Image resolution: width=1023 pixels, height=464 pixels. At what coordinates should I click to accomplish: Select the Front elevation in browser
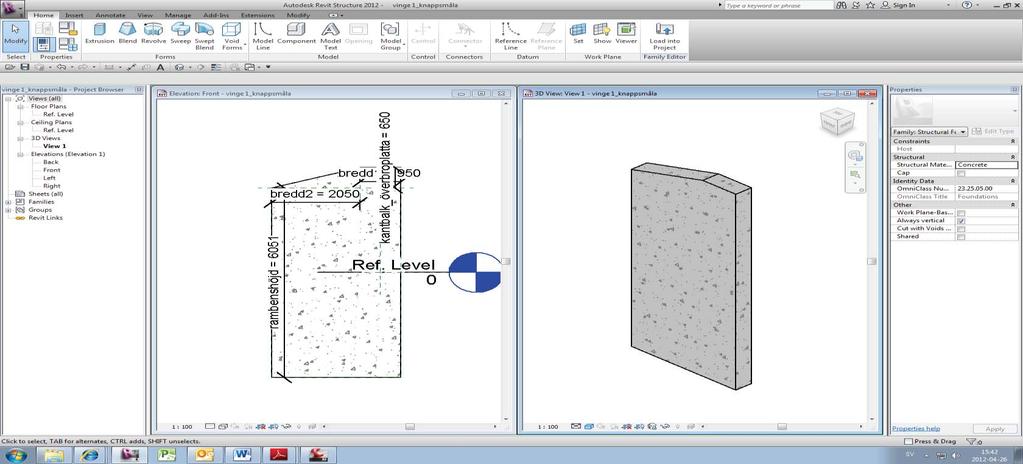pyautogui.click(x=52, y=170)
